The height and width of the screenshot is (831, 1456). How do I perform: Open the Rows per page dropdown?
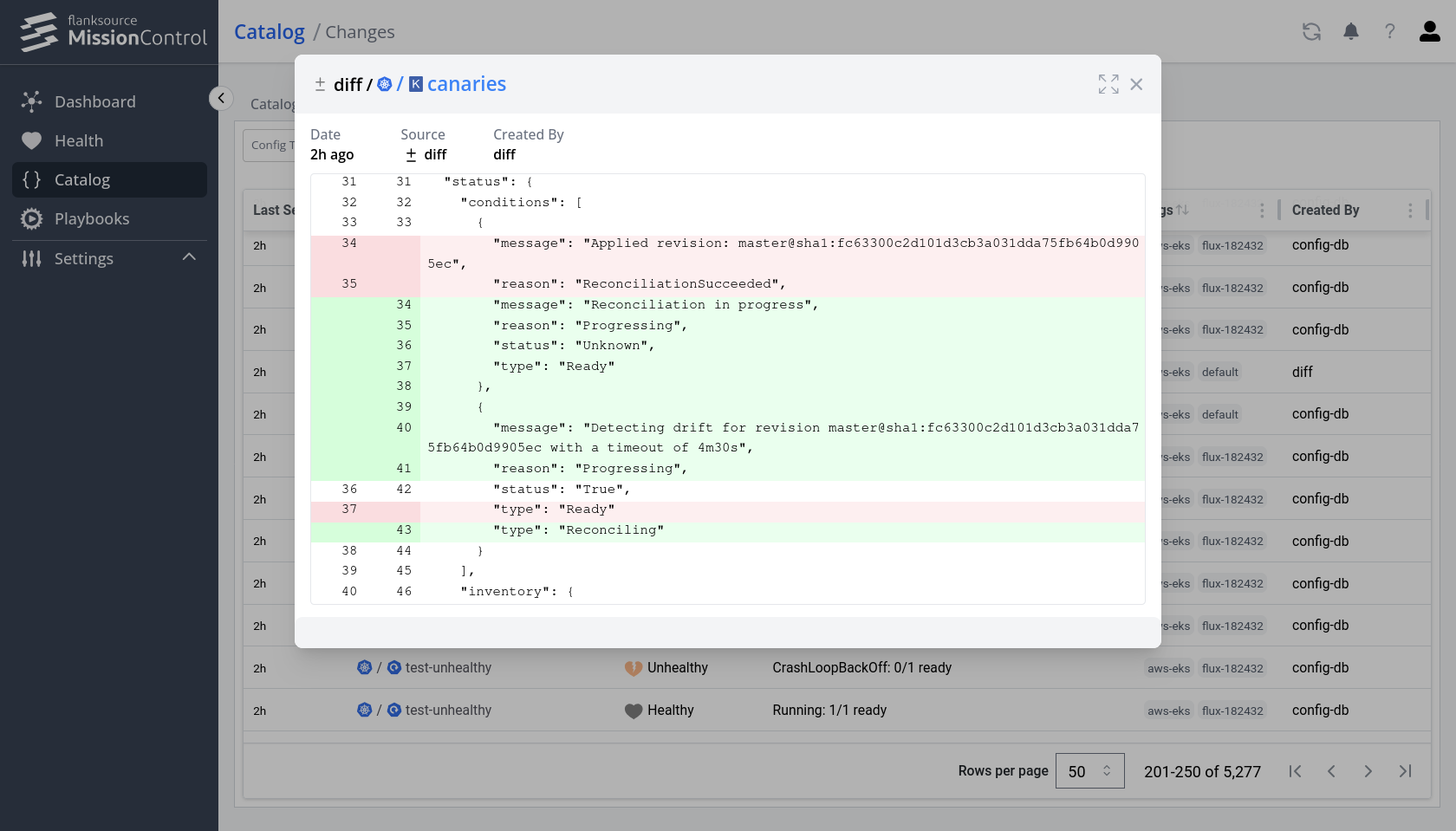[x=1089, y=771]
